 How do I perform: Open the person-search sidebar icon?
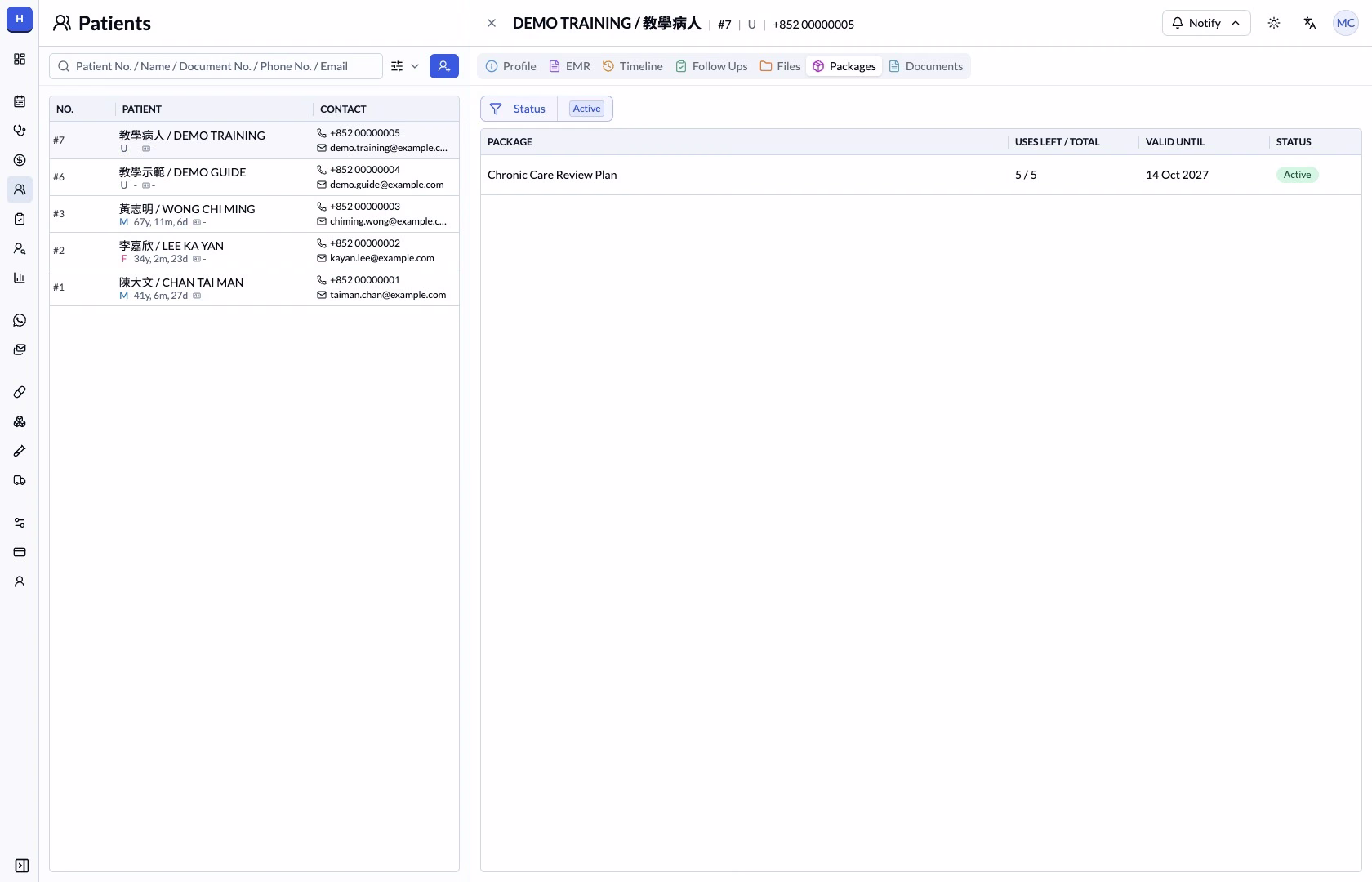click(20, 248)
